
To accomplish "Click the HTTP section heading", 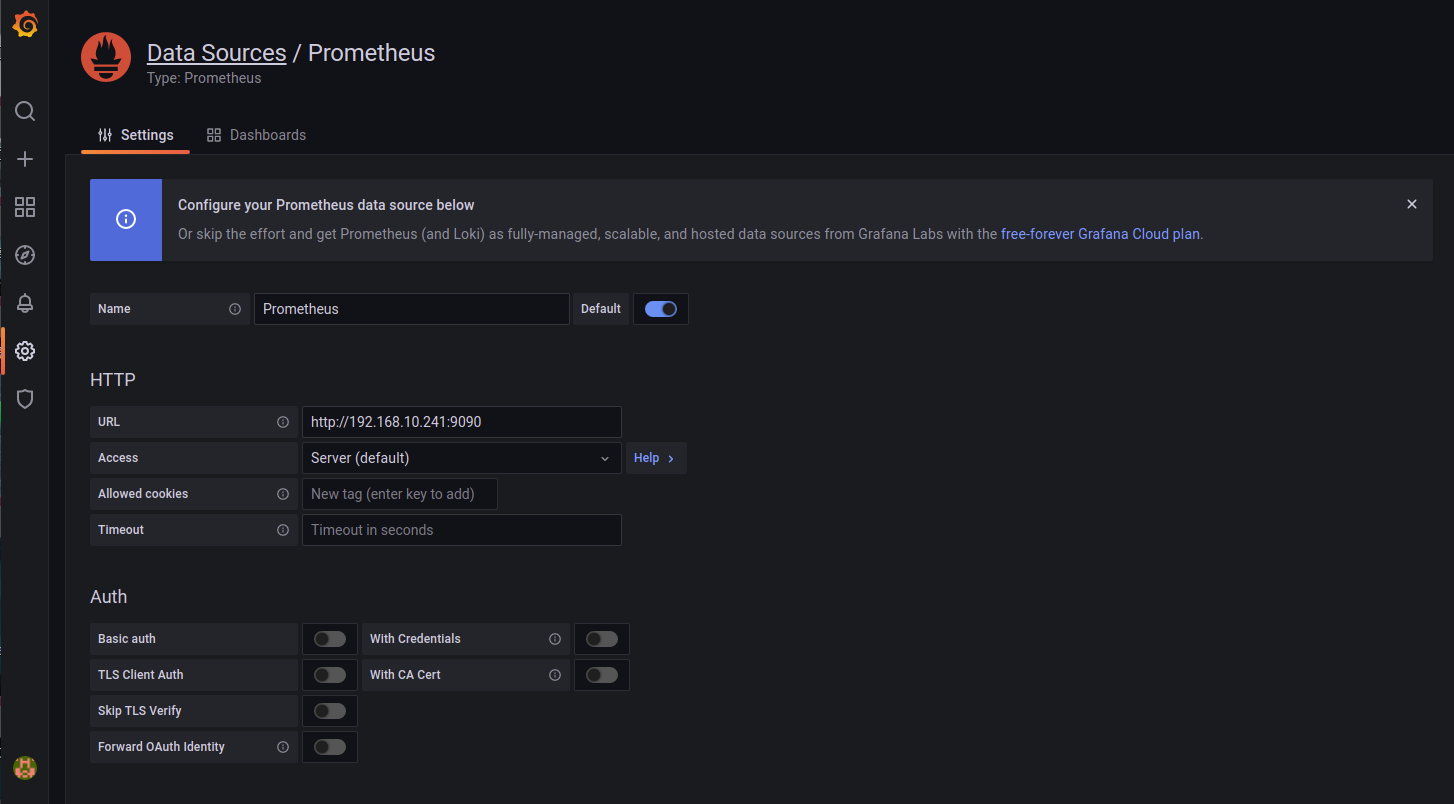I will click(x=113, y=380).
